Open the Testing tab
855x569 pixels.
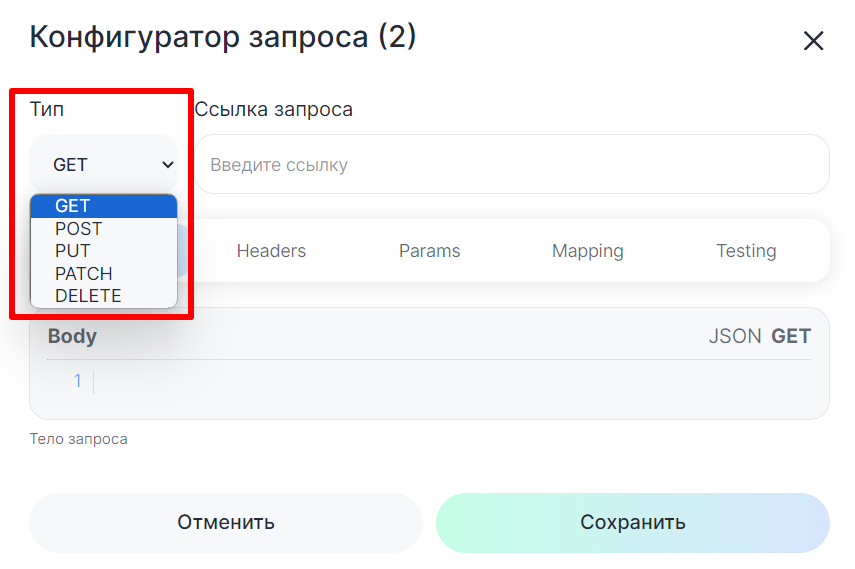click(746, 251)
